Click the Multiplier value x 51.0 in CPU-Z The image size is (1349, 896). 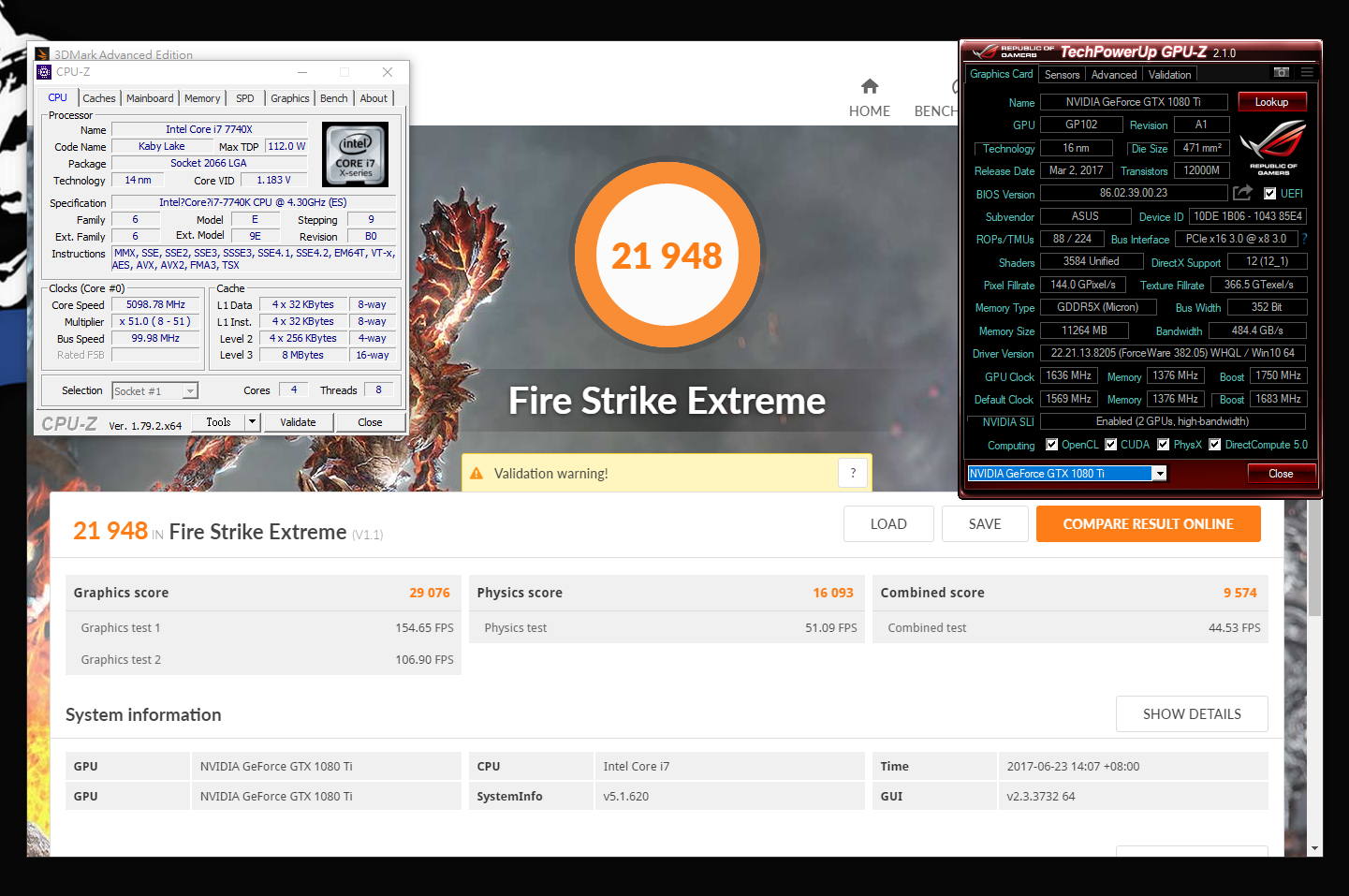pyautogui.click(x=155, y=322)
